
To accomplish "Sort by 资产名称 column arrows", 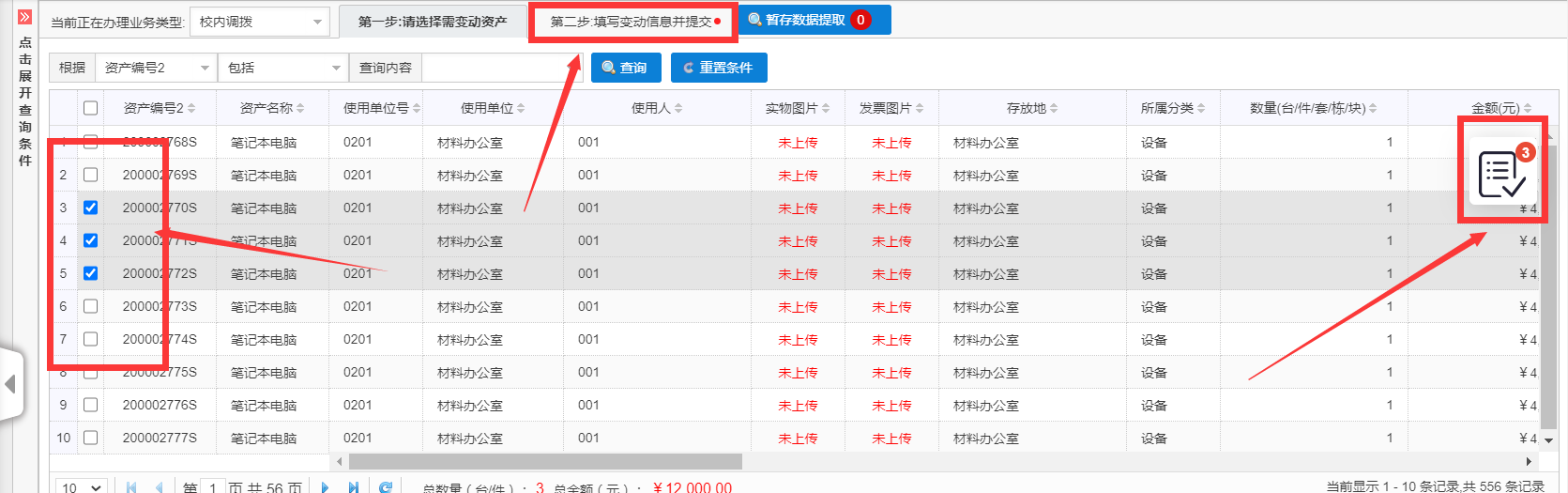I will click(x=300, y=109).
